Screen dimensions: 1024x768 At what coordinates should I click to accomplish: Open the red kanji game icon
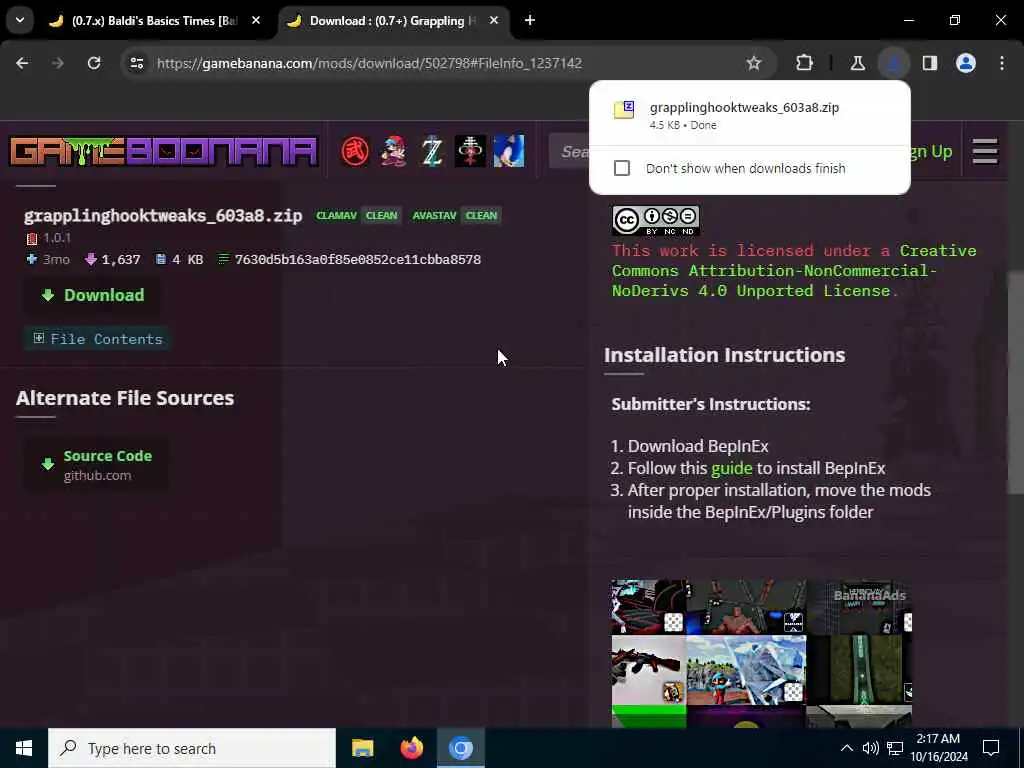point(355,152)
